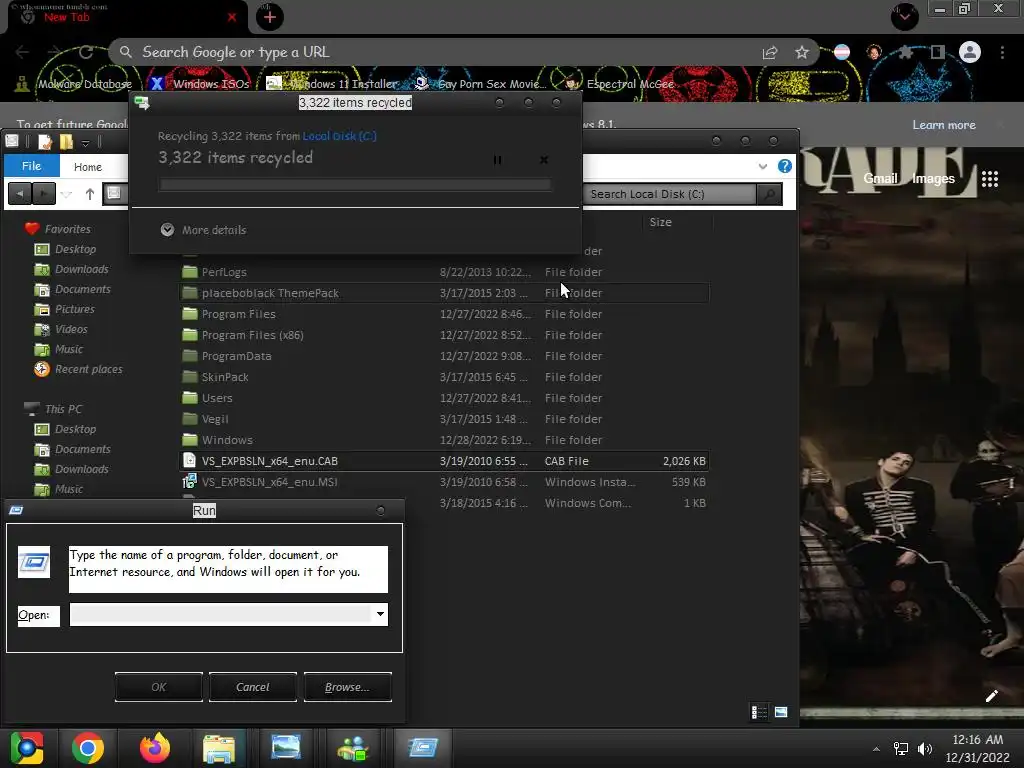Click Browse... in the Run dialog
The height and width of the screenshot is (768, 1024).
click(347, 687)
